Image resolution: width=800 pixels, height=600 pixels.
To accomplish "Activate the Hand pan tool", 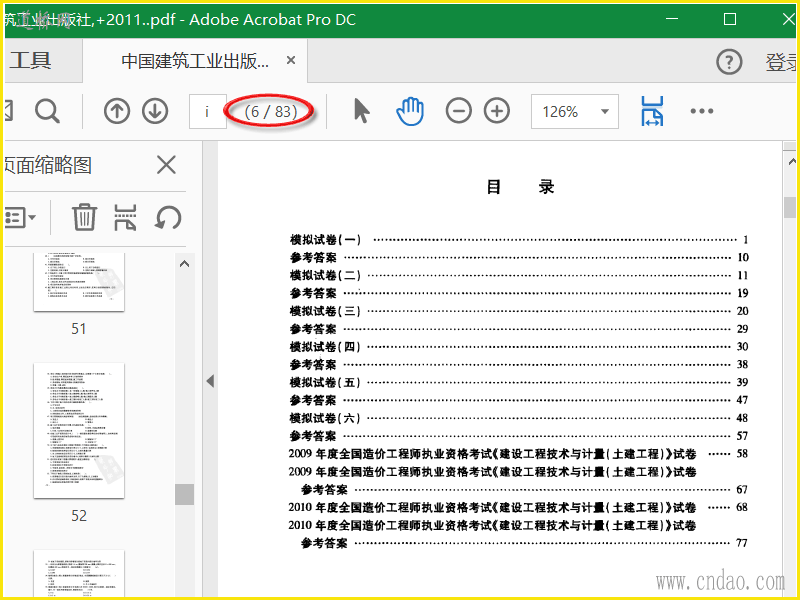I will tap(410, 111).
